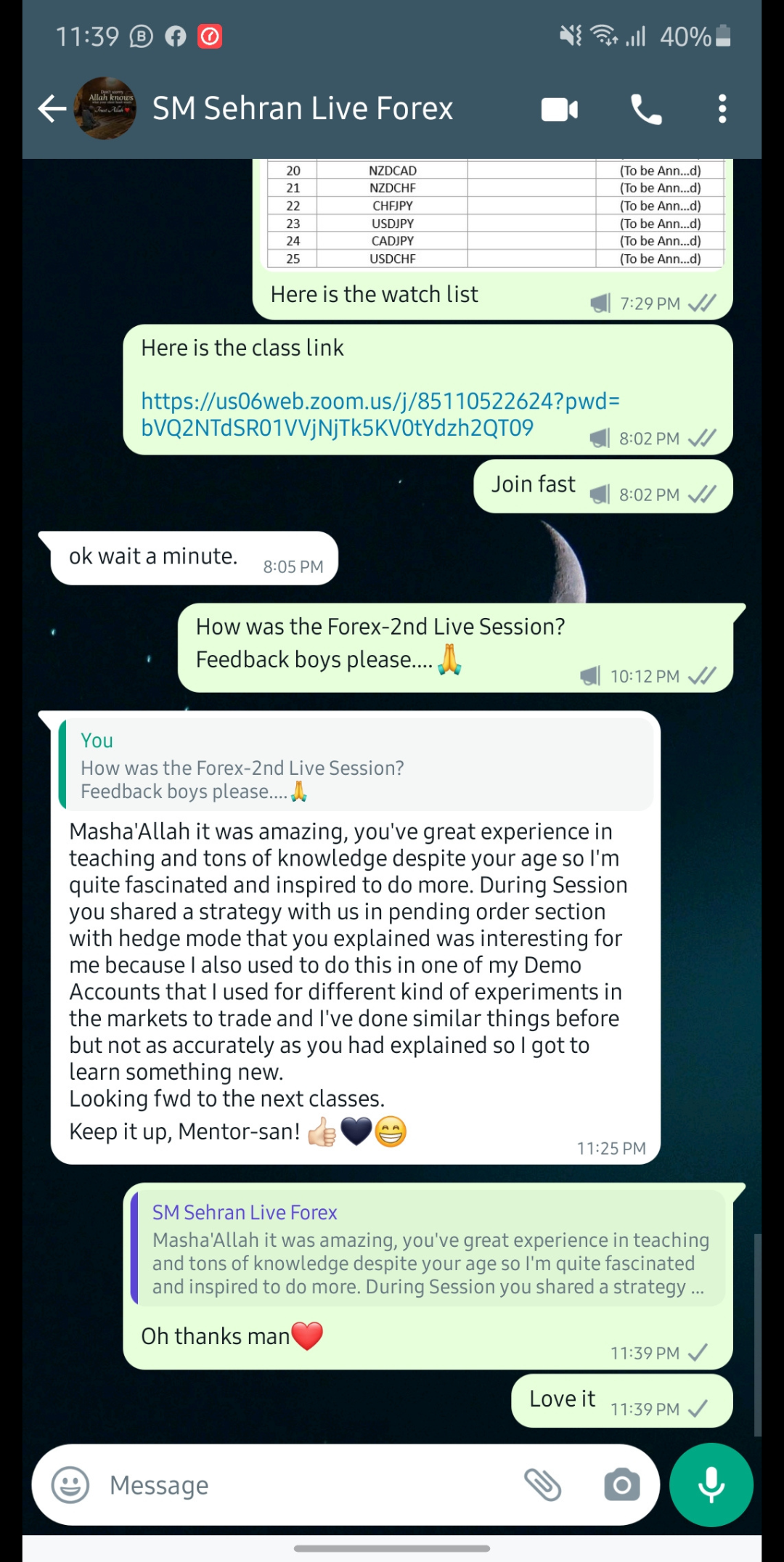This screenshot has width=784, height=1562.
Task: Tap the chat scrollbar indicator
Action: click(758, 1335)
